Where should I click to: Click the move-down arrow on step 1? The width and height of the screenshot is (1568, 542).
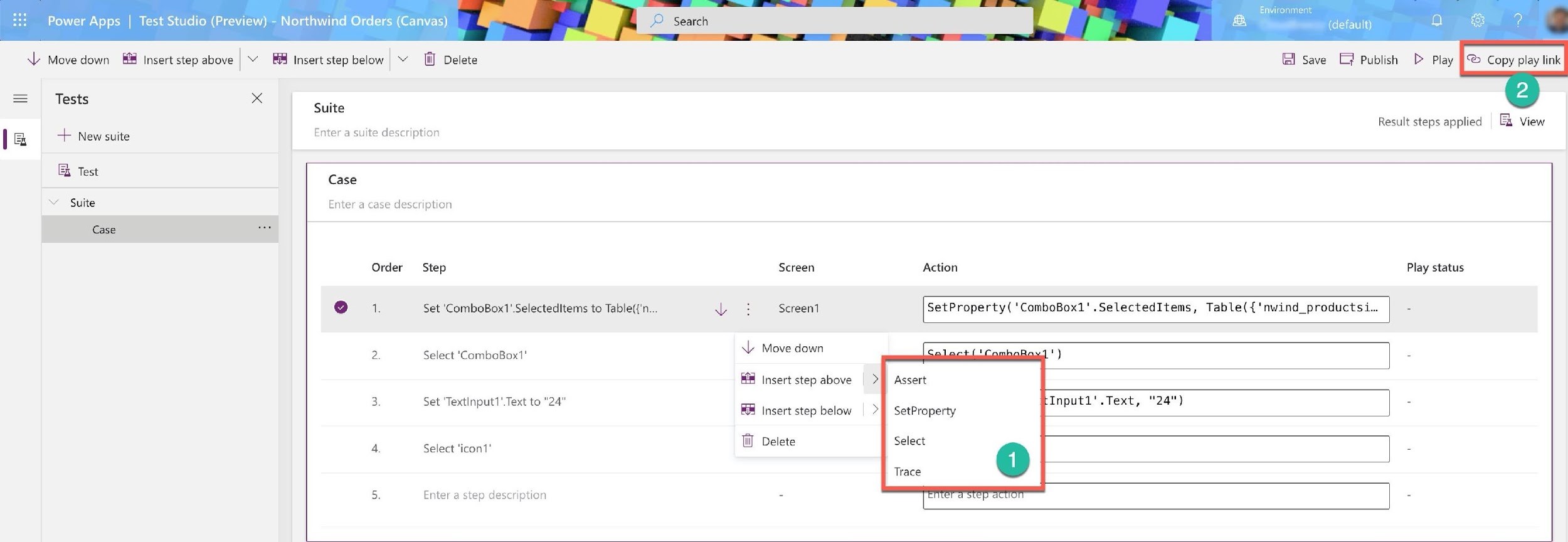(721, 309)
